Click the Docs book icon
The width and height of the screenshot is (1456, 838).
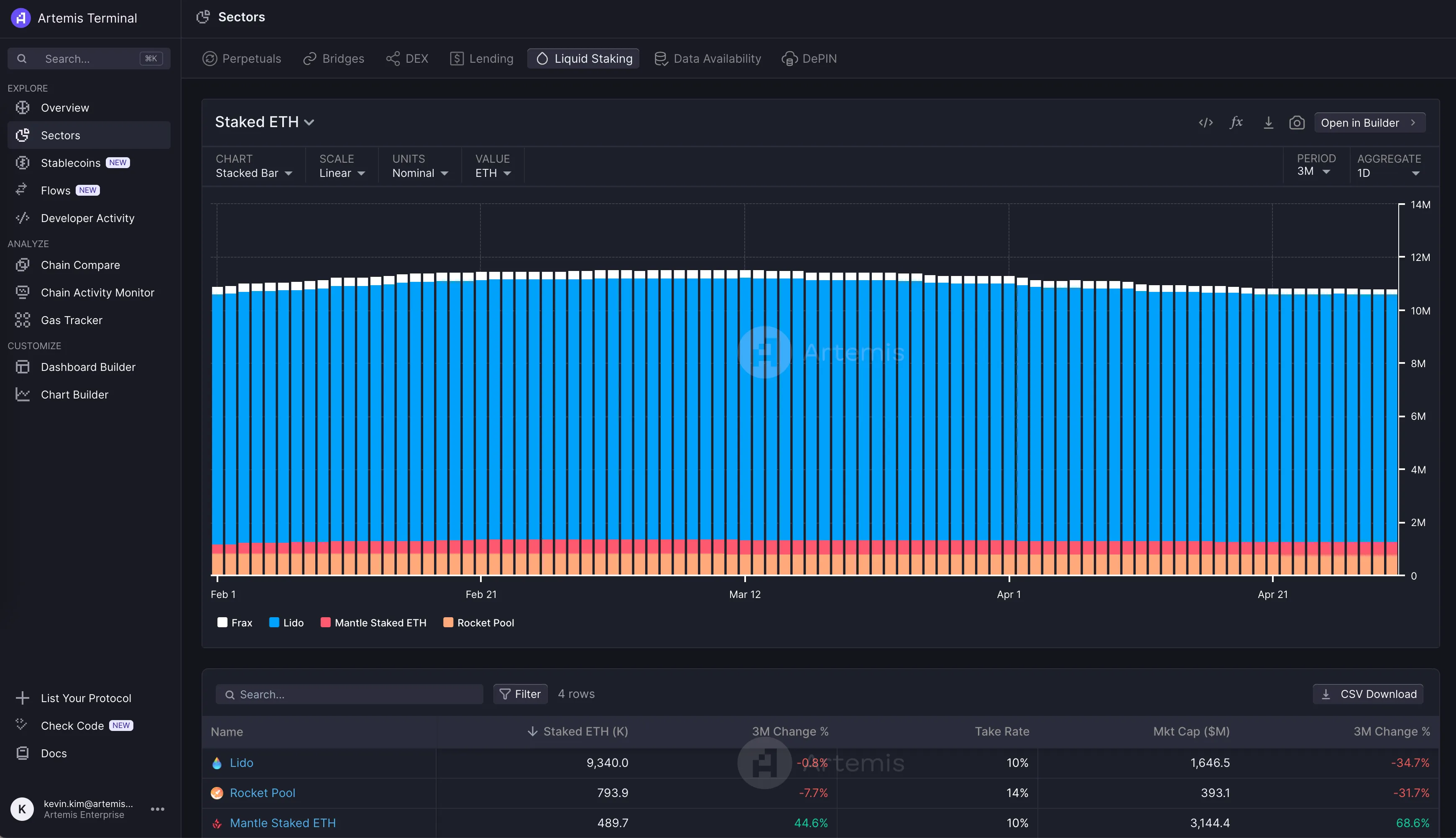click(x=23, y=753)
